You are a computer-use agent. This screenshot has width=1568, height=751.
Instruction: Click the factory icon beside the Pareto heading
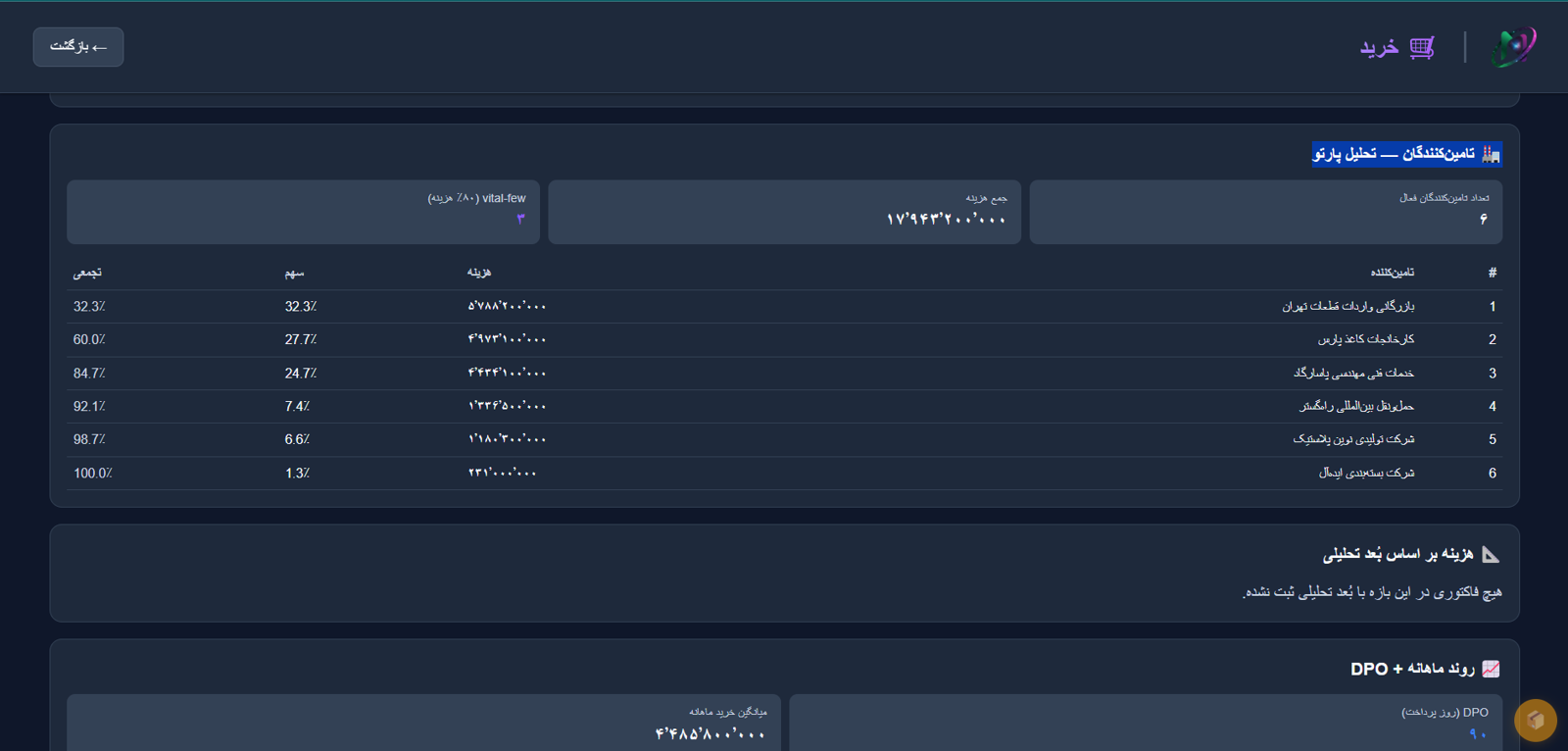pos(1491,154)
